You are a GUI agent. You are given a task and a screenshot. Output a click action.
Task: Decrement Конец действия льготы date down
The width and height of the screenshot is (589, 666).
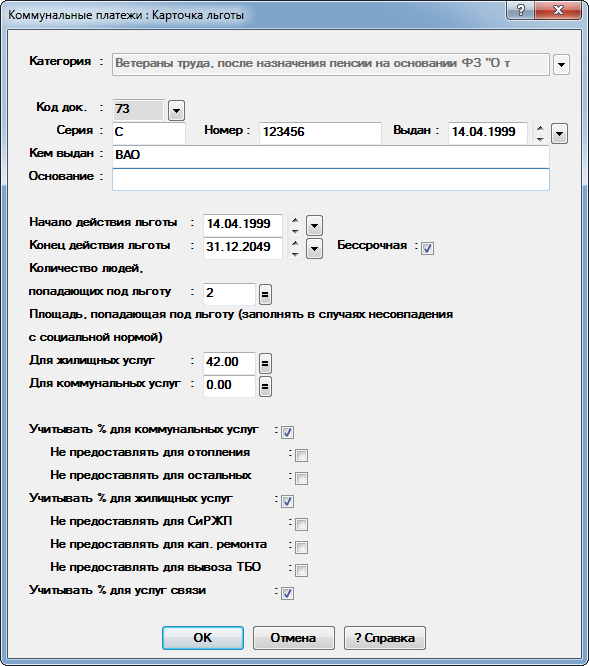[x=295, y=254]
